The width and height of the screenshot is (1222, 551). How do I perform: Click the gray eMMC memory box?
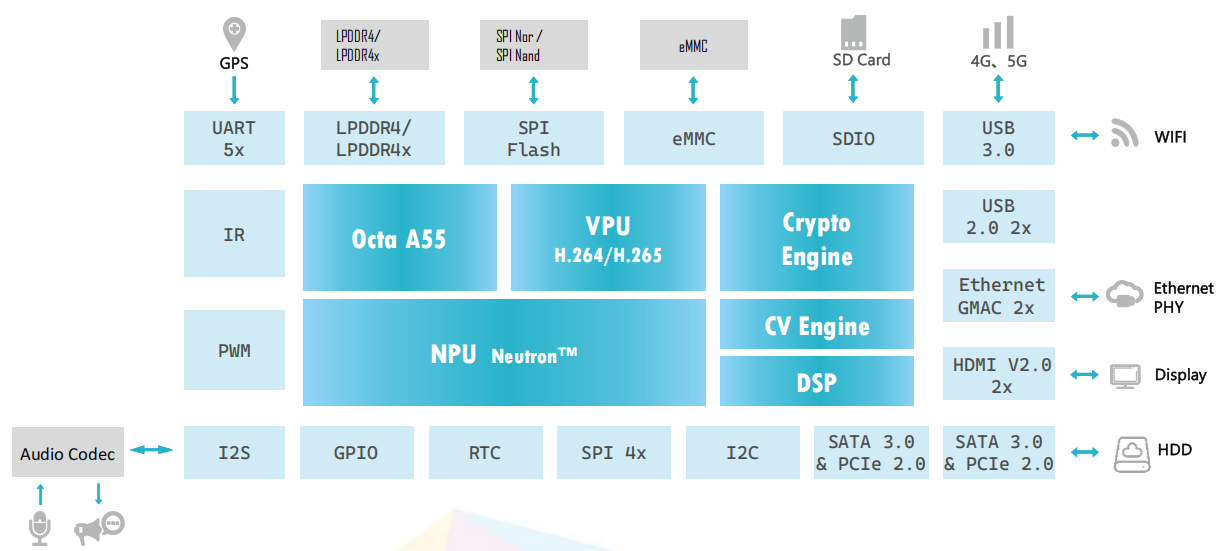[x=692, y=46]
